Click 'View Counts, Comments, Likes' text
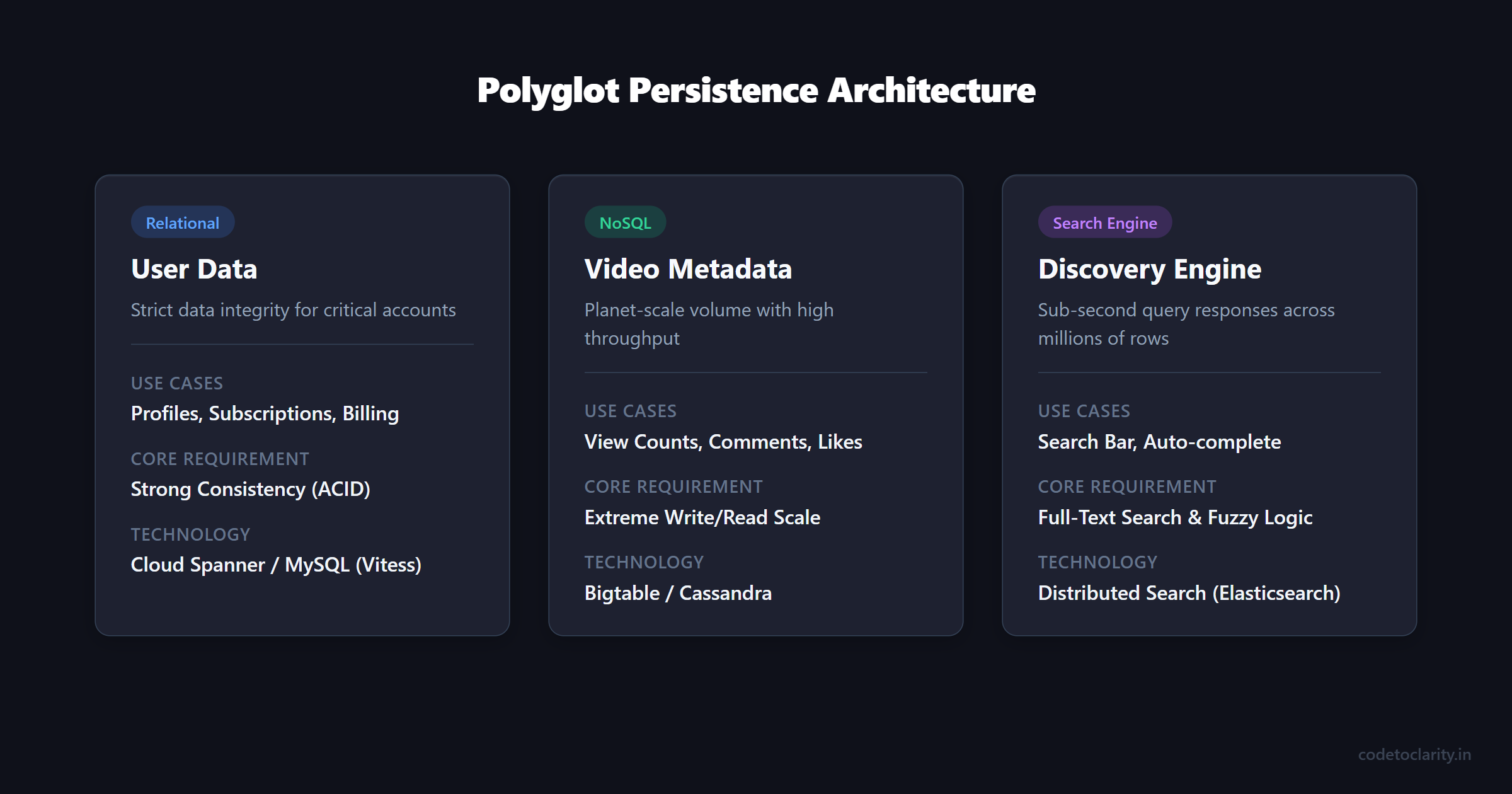 click(x=723, y=442)
